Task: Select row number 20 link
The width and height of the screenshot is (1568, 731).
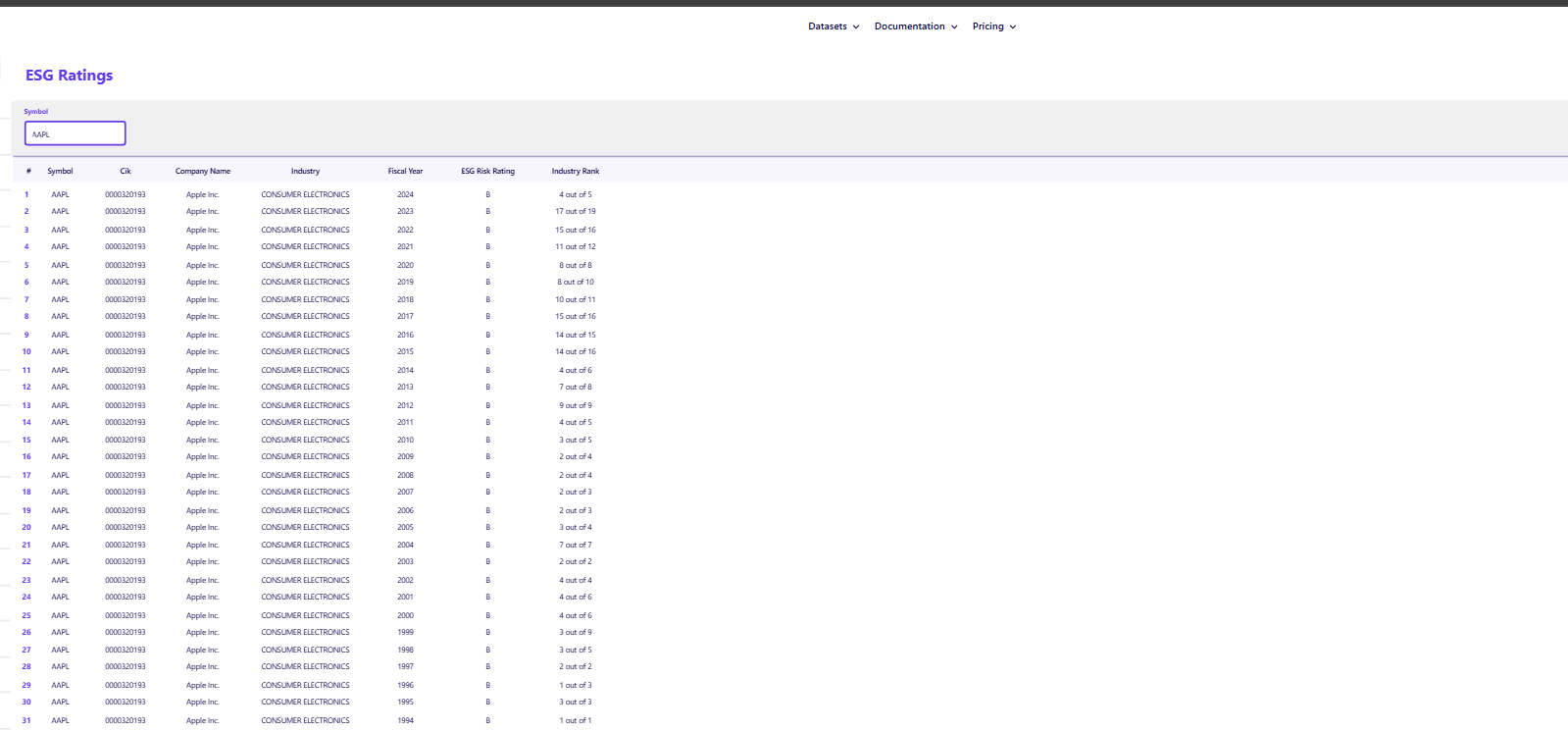Action: [x=26, y=527]
